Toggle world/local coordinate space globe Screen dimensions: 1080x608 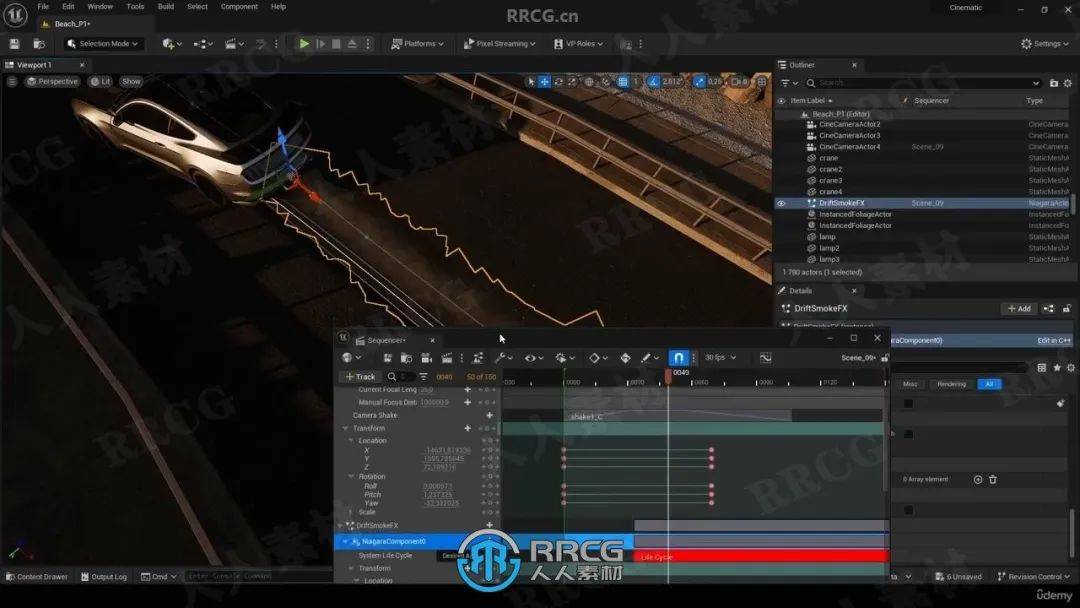click(x=589, y=81)
